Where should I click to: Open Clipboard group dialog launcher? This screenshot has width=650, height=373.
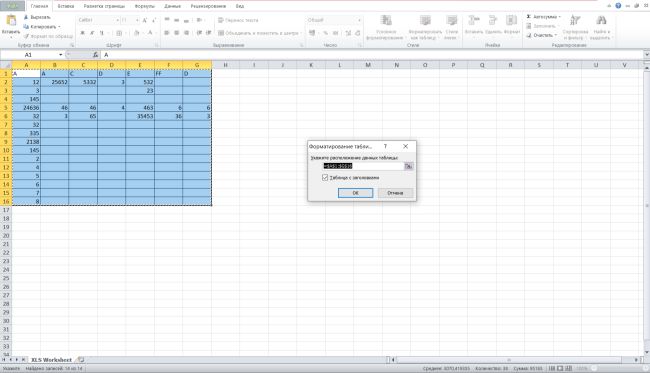72,45
